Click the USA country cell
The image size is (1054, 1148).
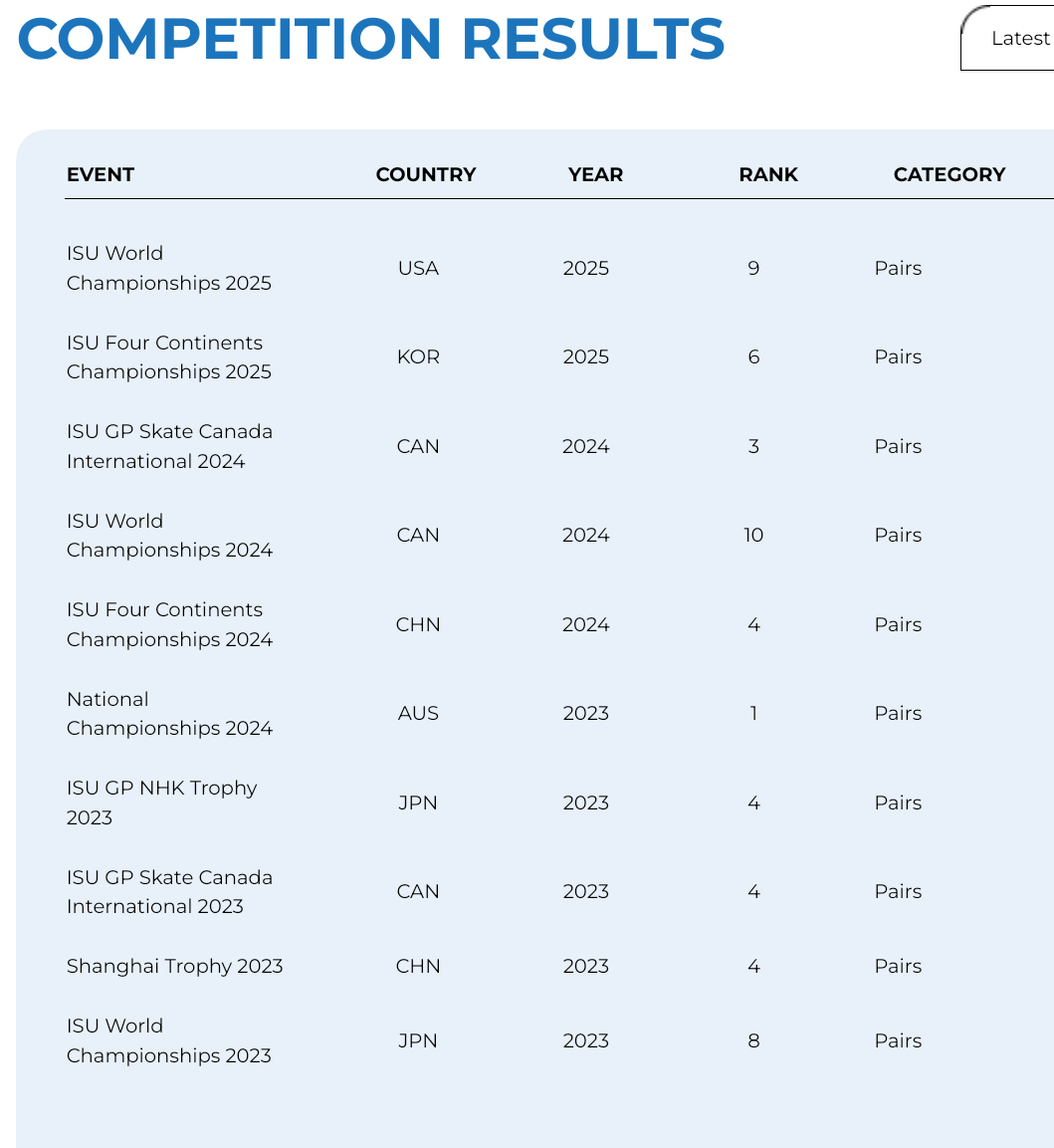[x=418, y=268]
